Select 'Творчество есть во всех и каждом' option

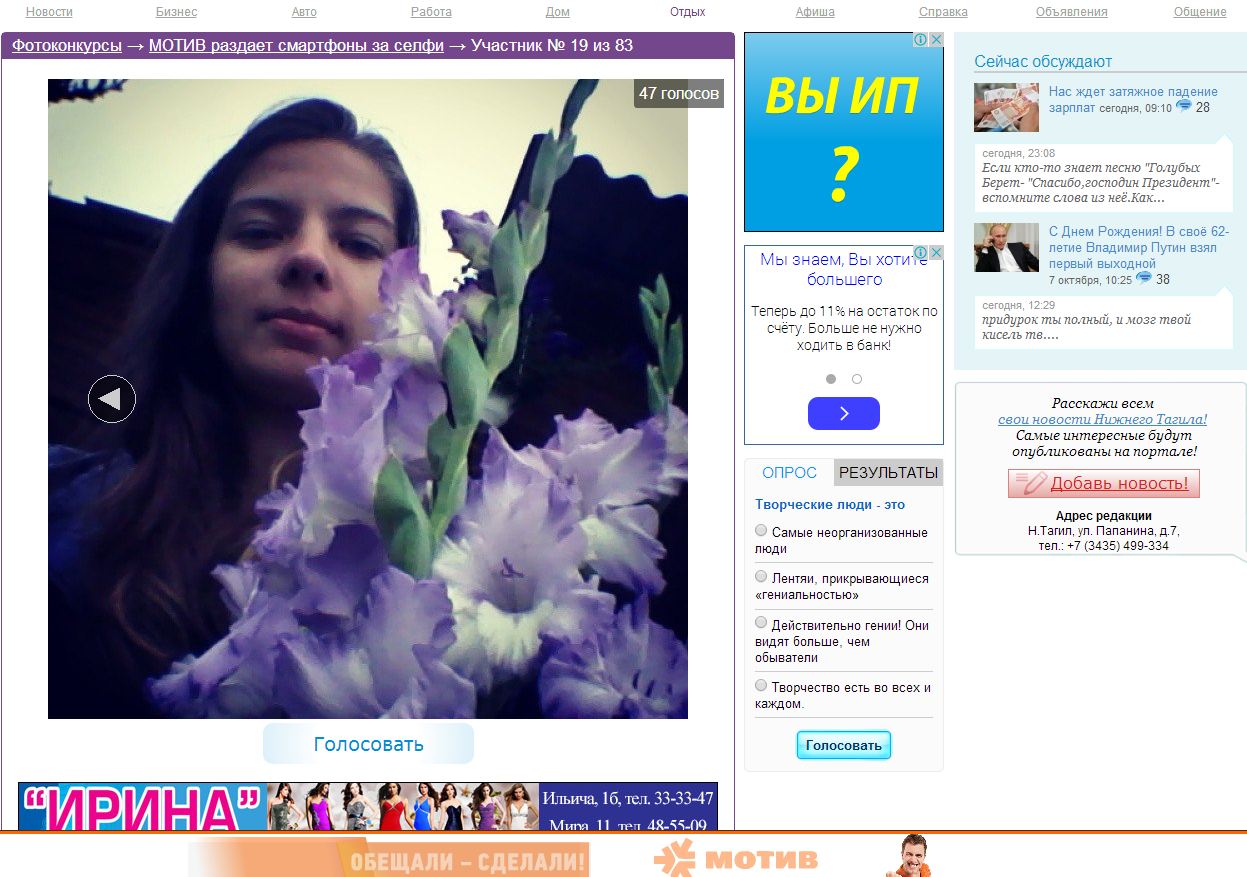tap(761, 686)
